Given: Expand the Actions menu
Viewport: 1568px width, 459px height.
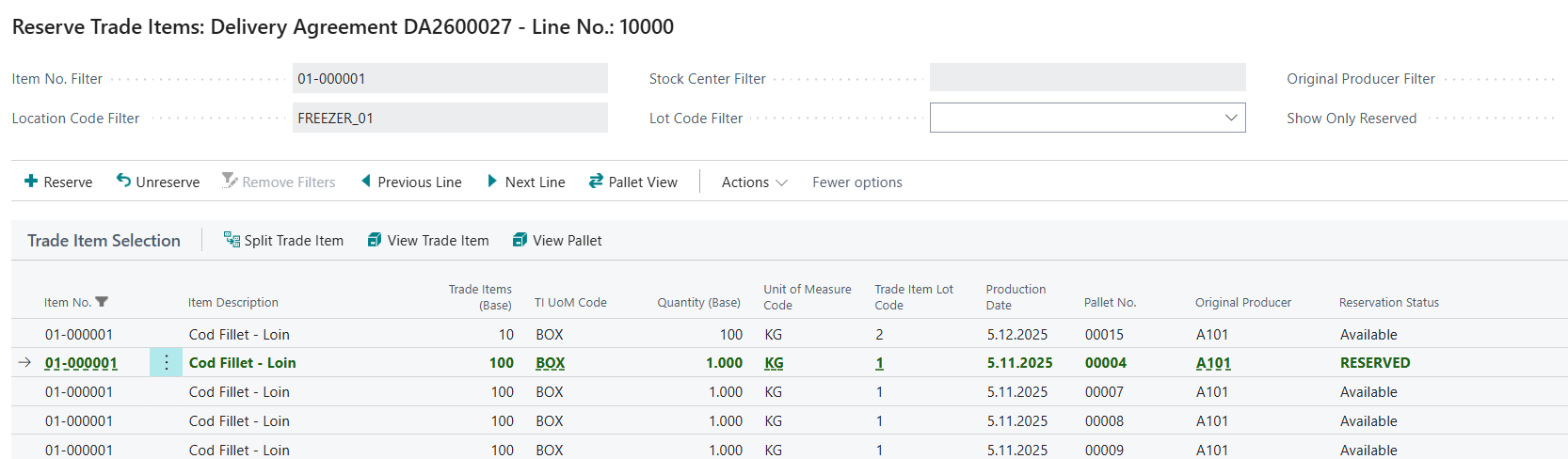Looking at the screenshot, I should click(754, 182).
